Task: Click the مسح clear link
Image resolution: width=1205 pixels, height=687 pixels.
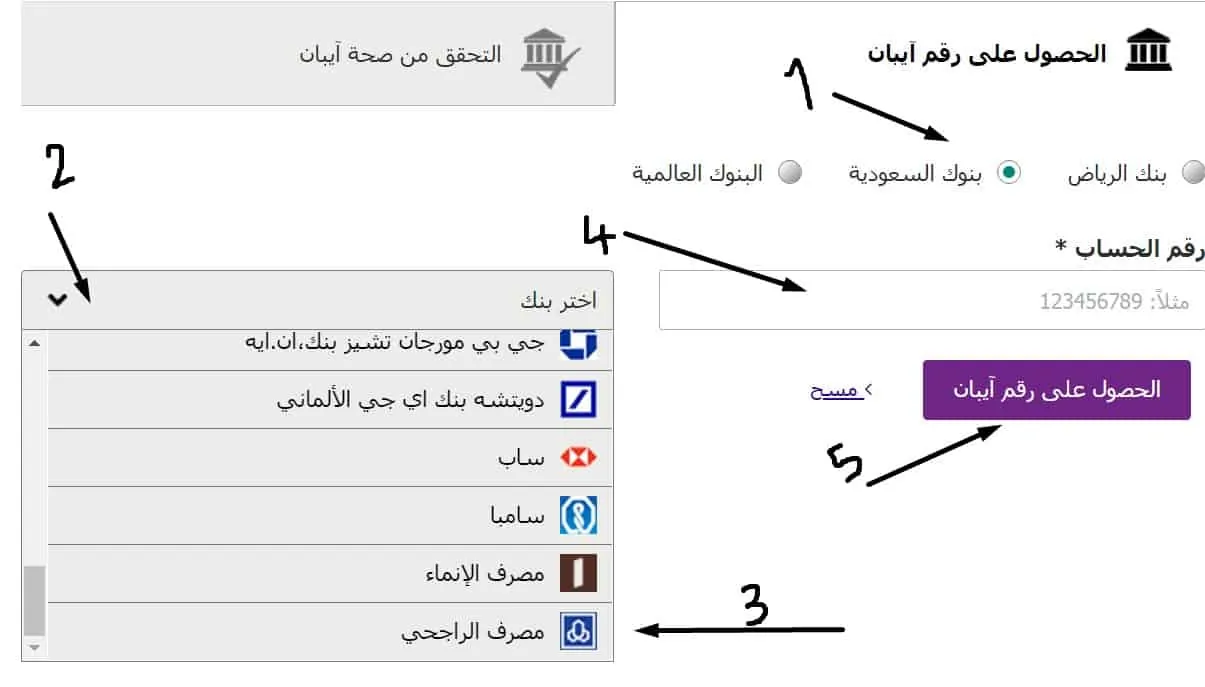Action: tap(837, 390)
